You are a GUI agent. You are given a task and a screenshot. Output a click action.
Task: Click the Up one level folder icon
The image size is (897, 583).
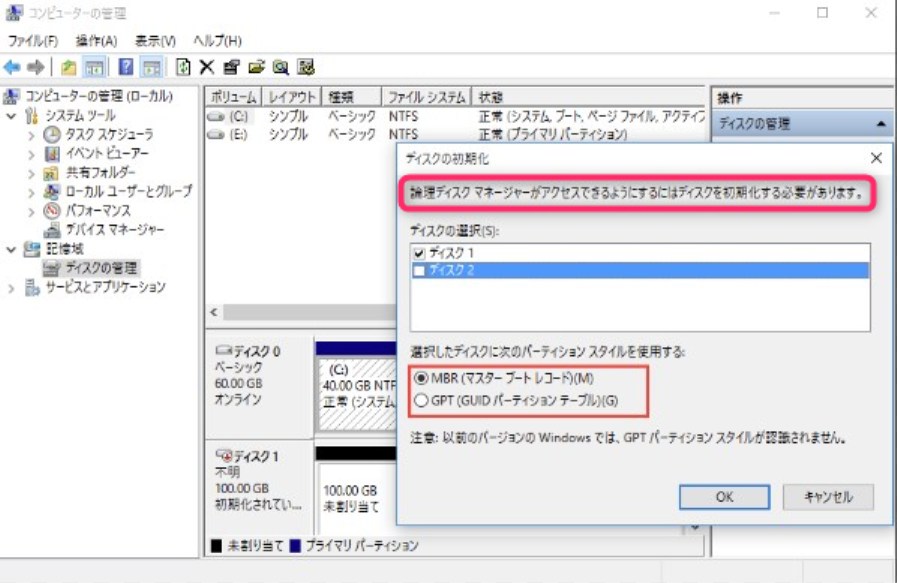point(68,67)
